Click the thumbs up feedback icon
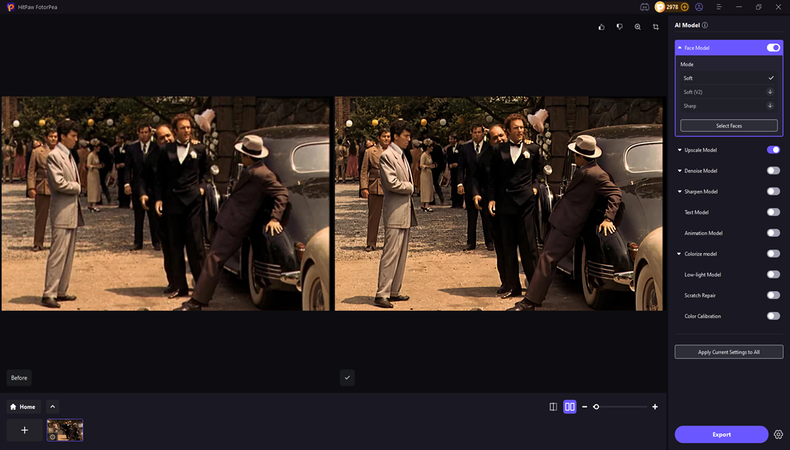 [x=602, y=27]
